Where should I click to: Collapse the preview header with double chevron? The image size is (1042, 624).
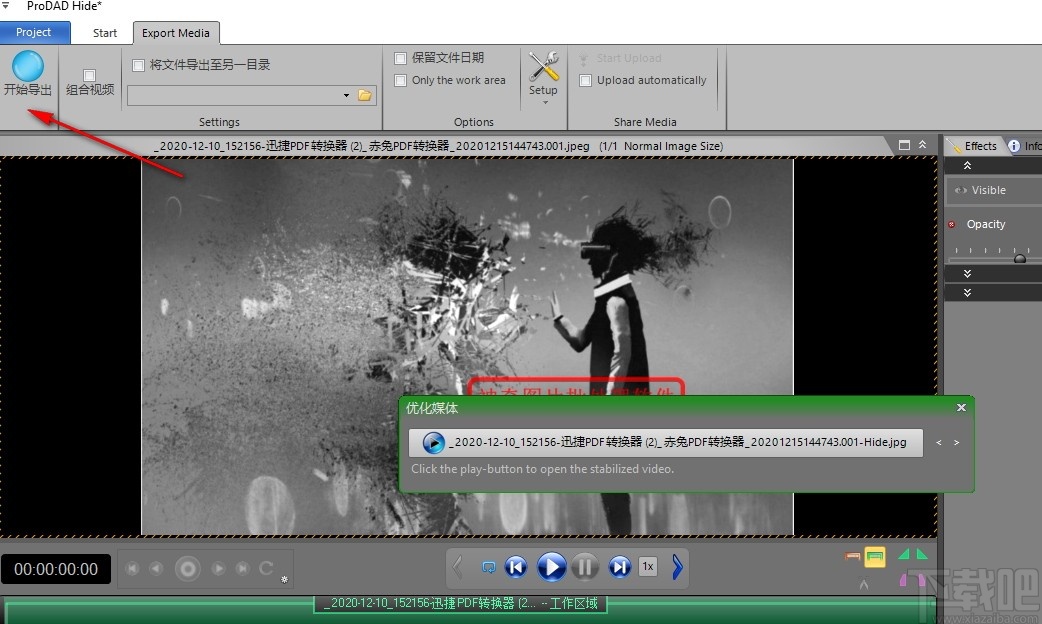click(x=922, y=145)
